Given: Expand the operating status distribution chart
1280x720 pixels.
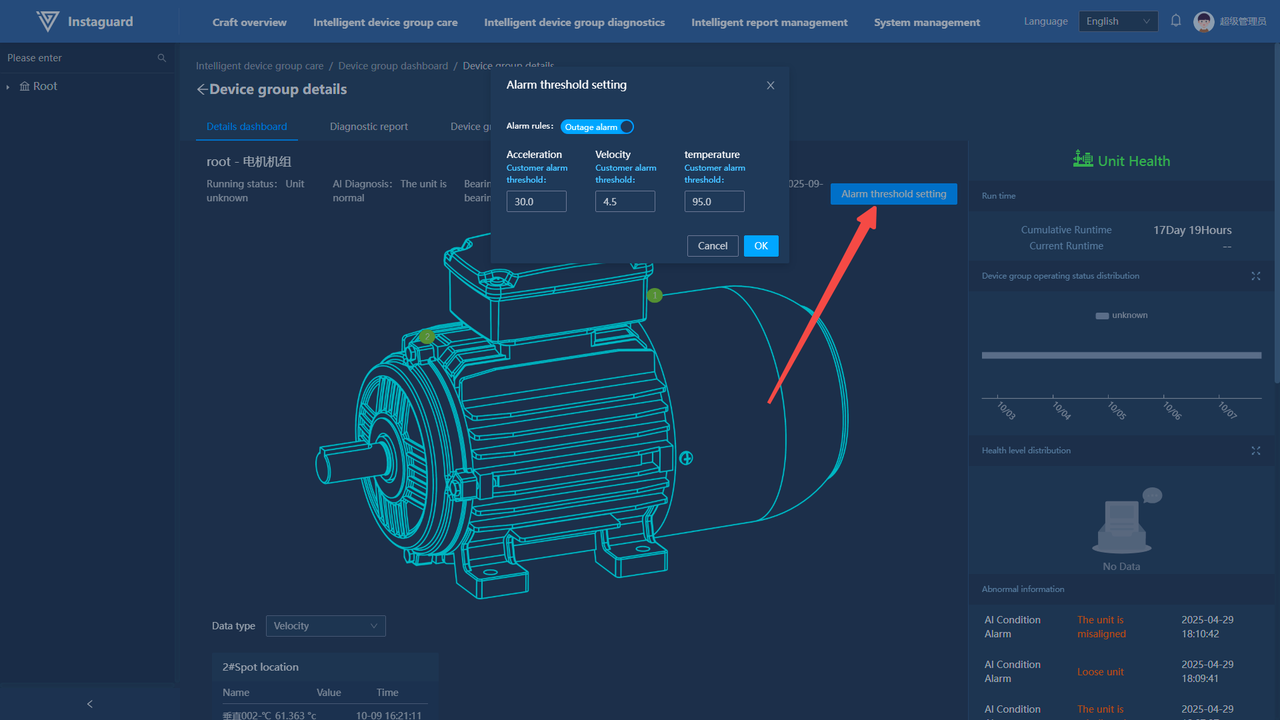Looking at the screenshot, I should click(x=1256, y=276).
